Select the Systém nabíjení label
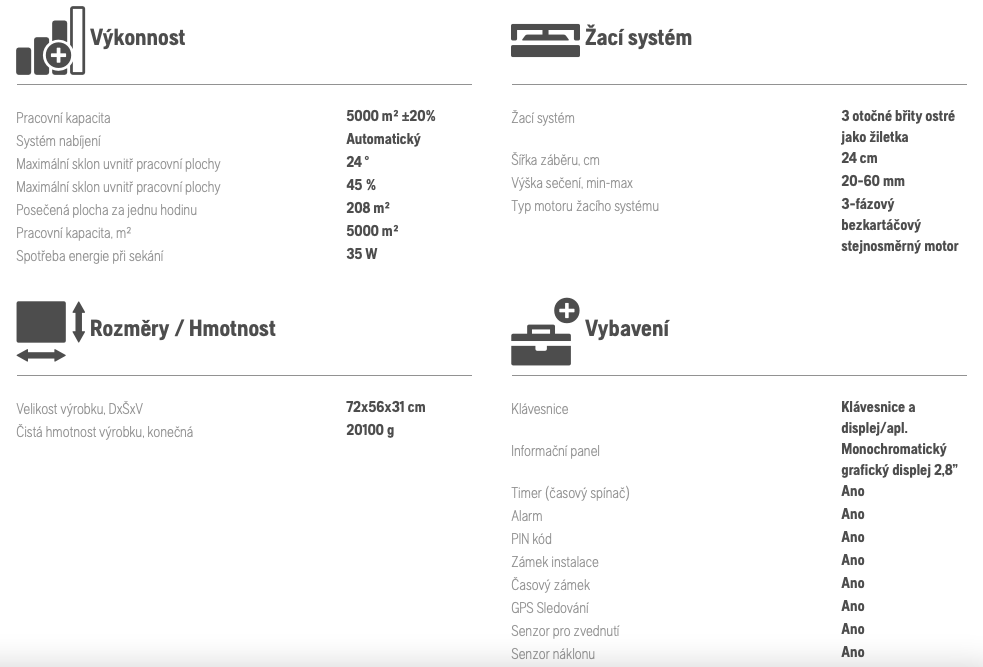The image size is (983, 667). point(58,141)
